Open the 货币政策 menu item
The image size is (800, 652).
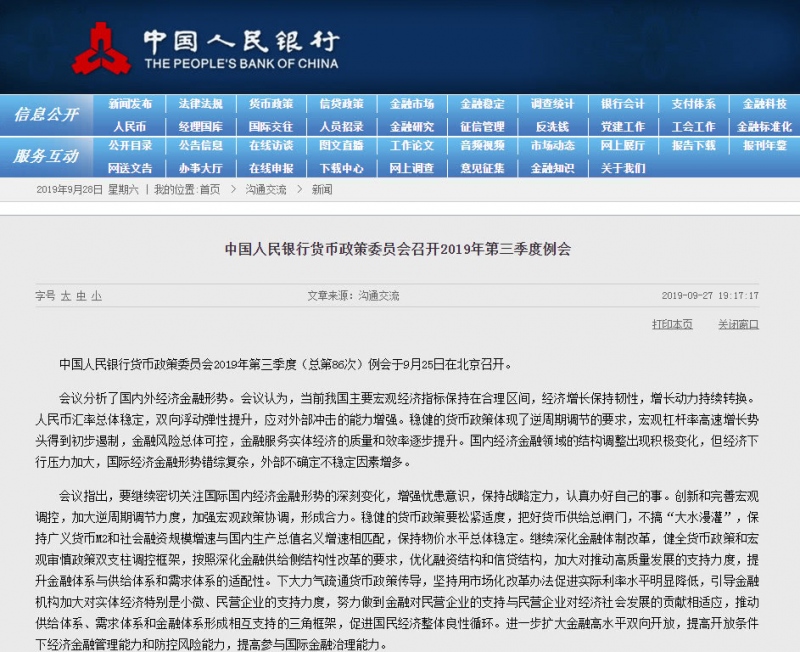(271, 104)
